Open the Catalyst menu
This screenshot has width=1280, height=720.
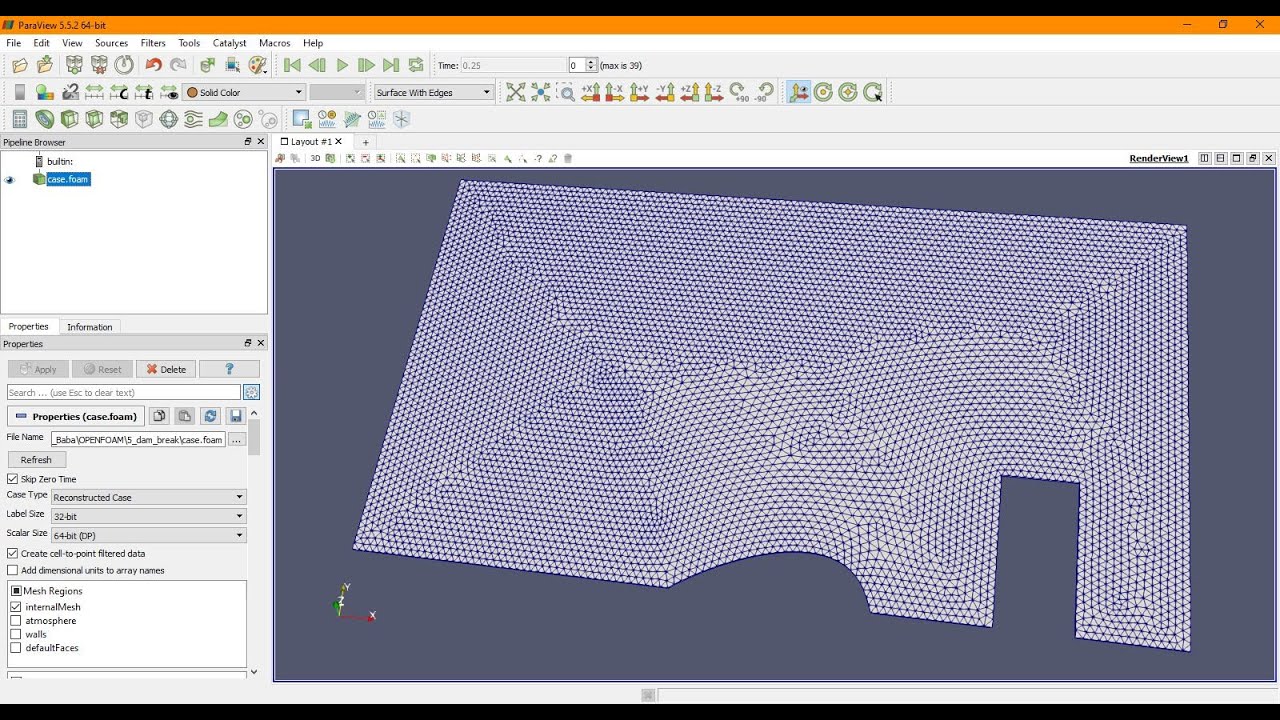(229, 43)
